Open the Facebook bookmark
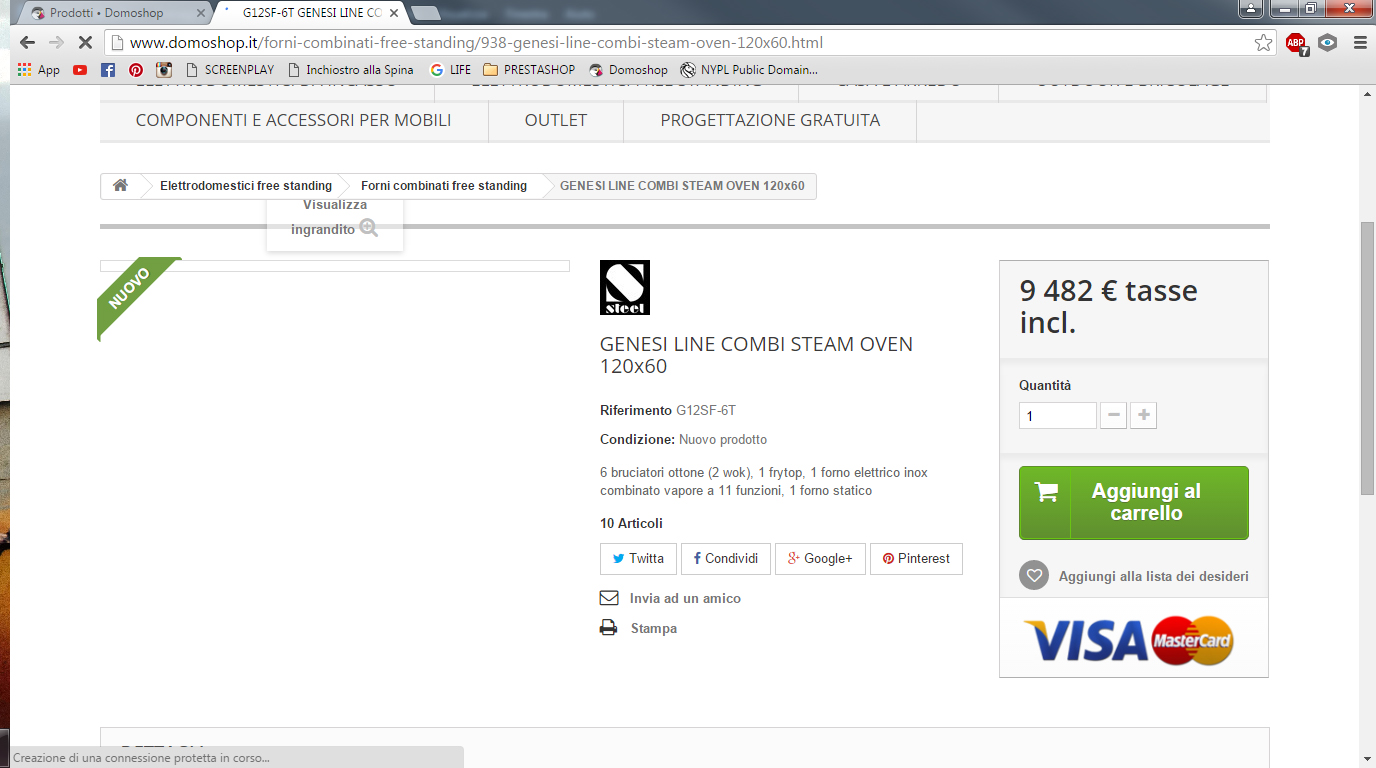This screenshot has width=1376, height=768. [x=108, y=70]
